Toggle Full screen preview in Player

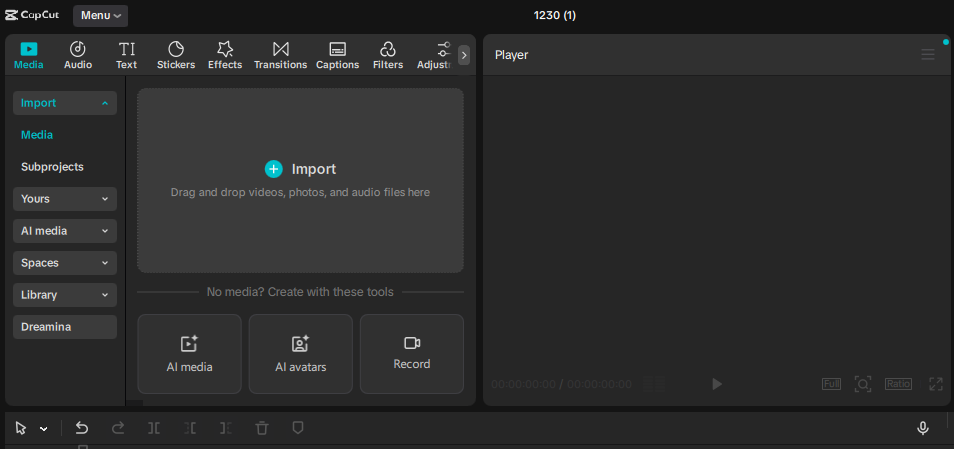click(831, 384)
